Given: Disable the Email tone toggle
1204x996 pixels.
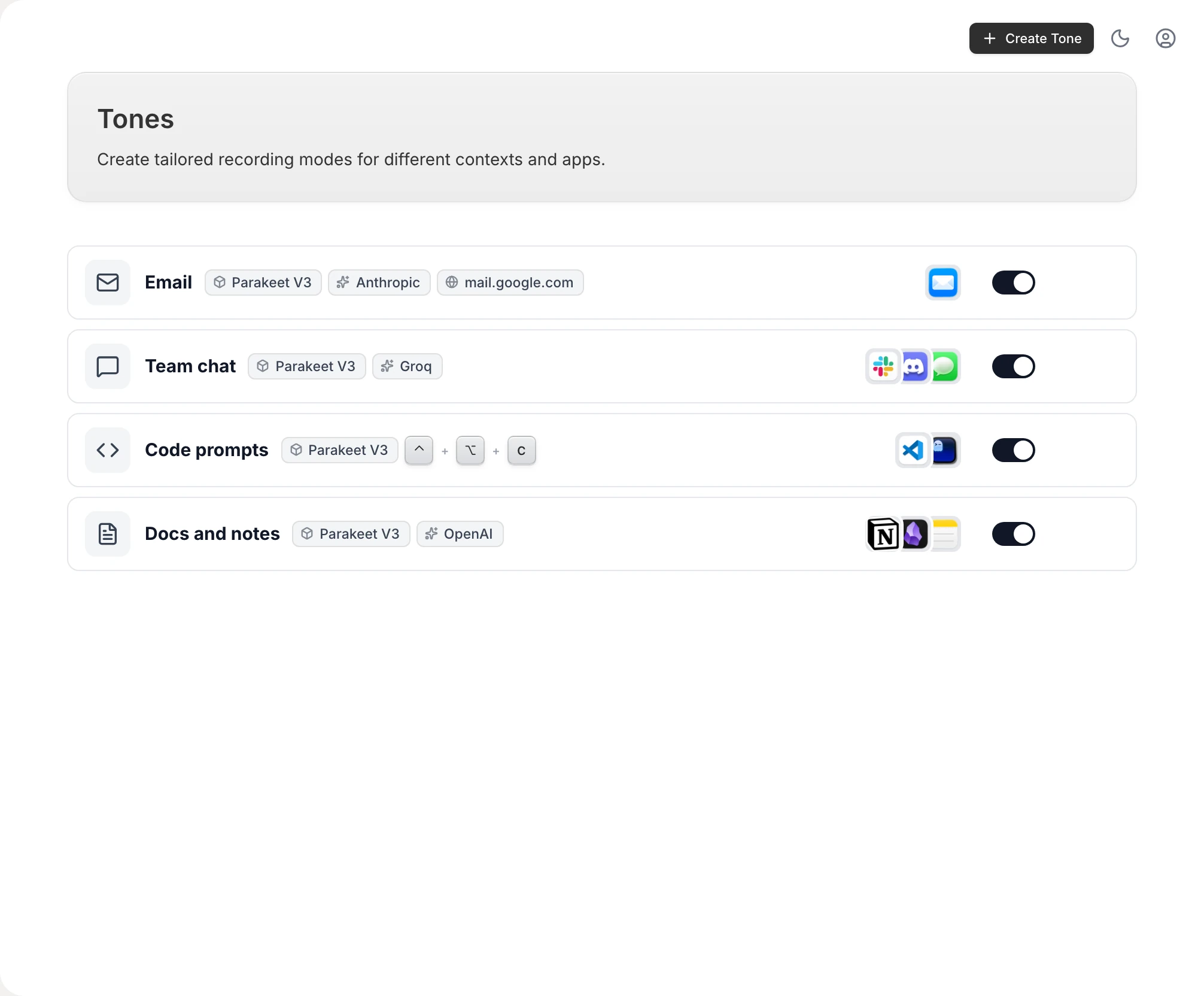Looking at the screenshot, I should pyautogui.click(x=1013, y=283).
